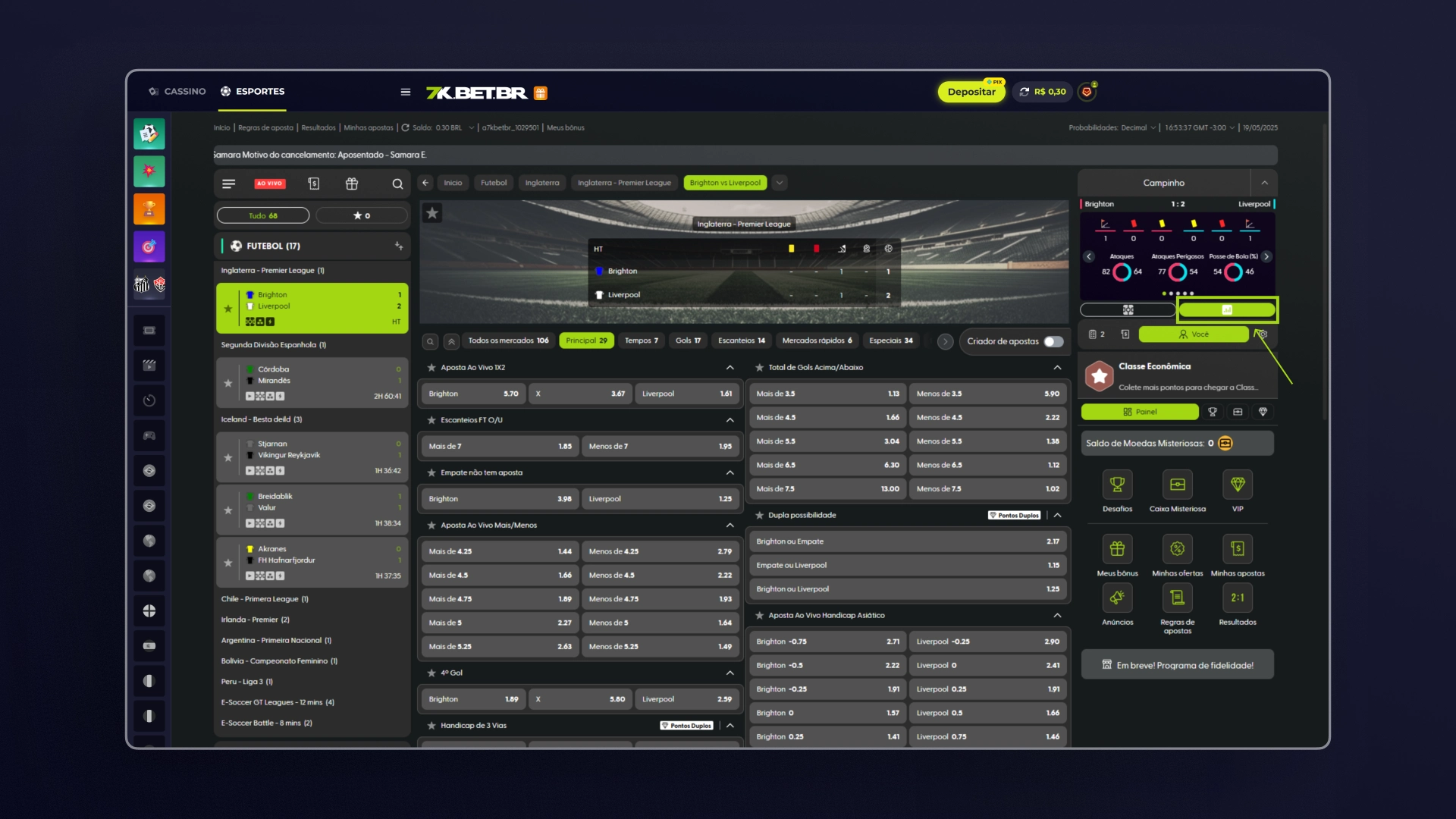Switch to the field pitch view
The width and height of the screenshot is (1456, 819).
click(x=1128, y=310)
